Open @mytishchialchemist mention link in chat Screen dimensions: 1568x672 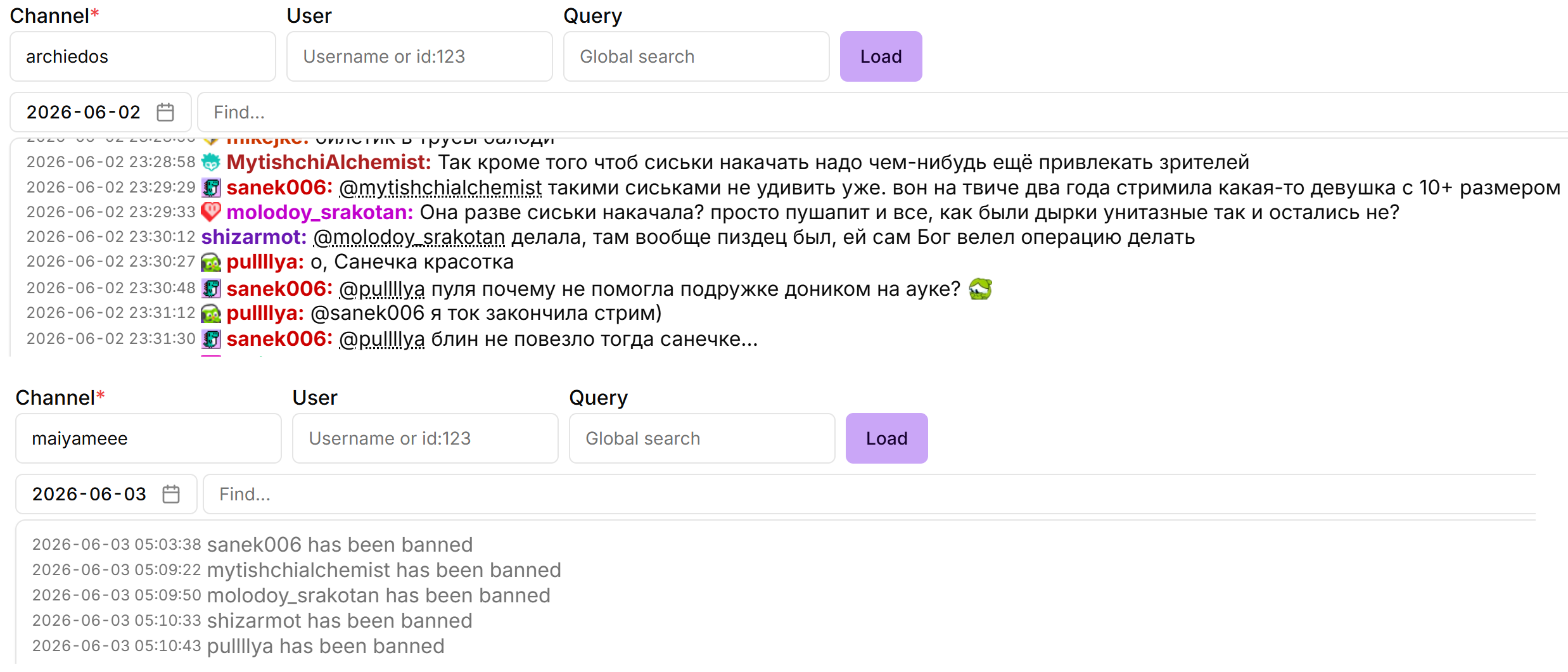[x=440, y=187]
